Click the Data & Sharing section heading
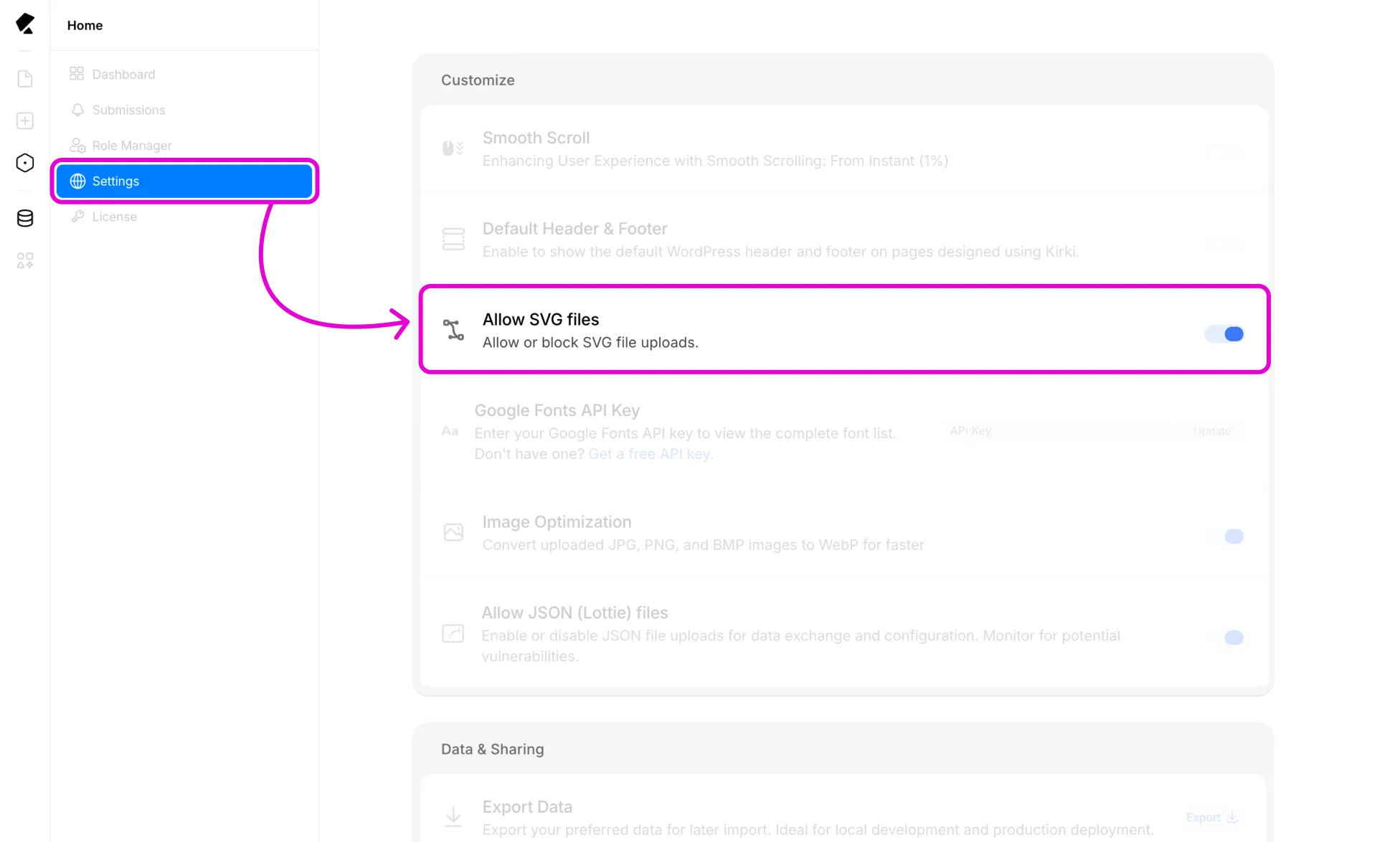Image resolution: width=1400 pixels, height=842 pixels. (x=492, y=749)
